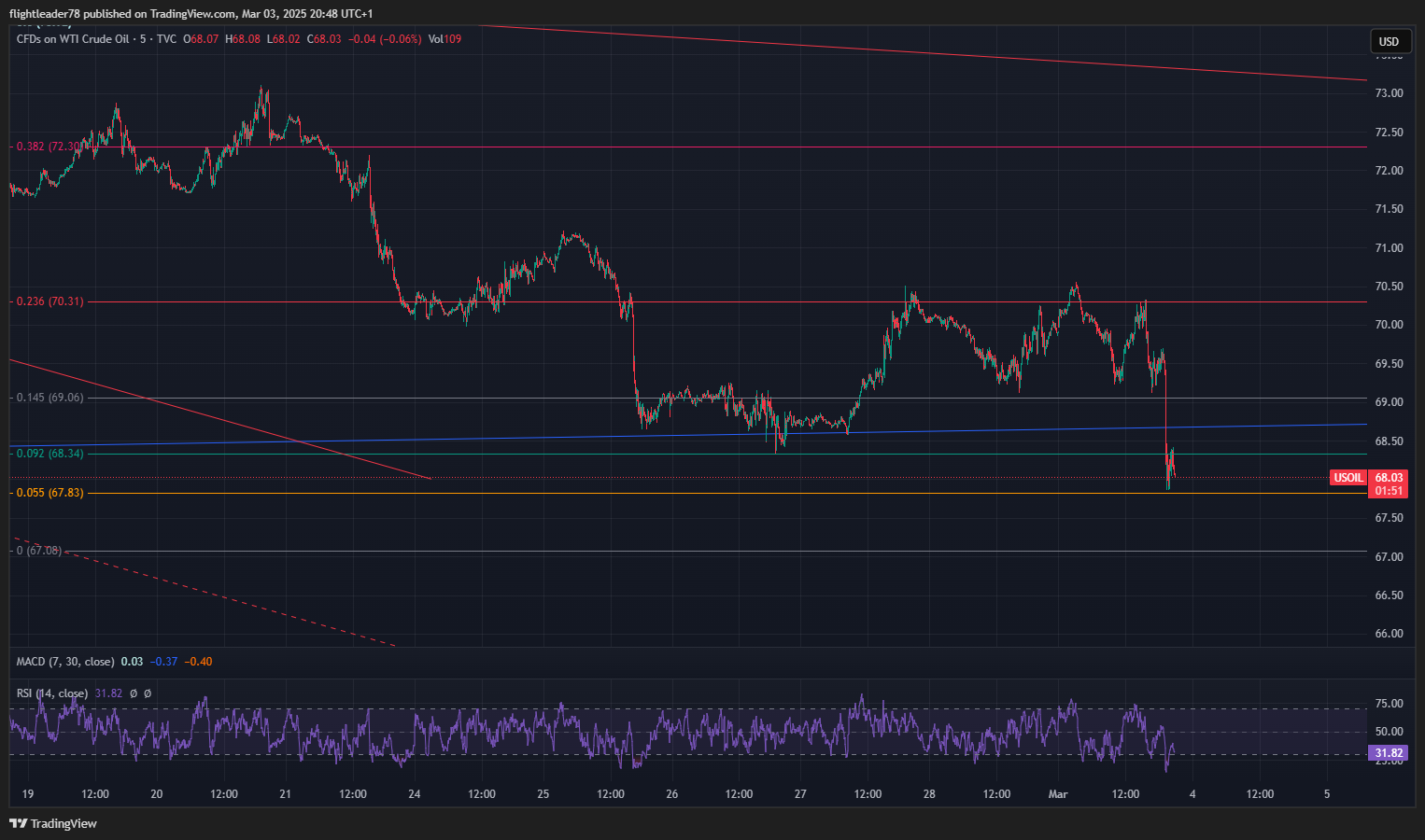This screenshot has width=1425, height=840.
Task: Click the 67.50 price axis label
Action: click(1389, 518)
